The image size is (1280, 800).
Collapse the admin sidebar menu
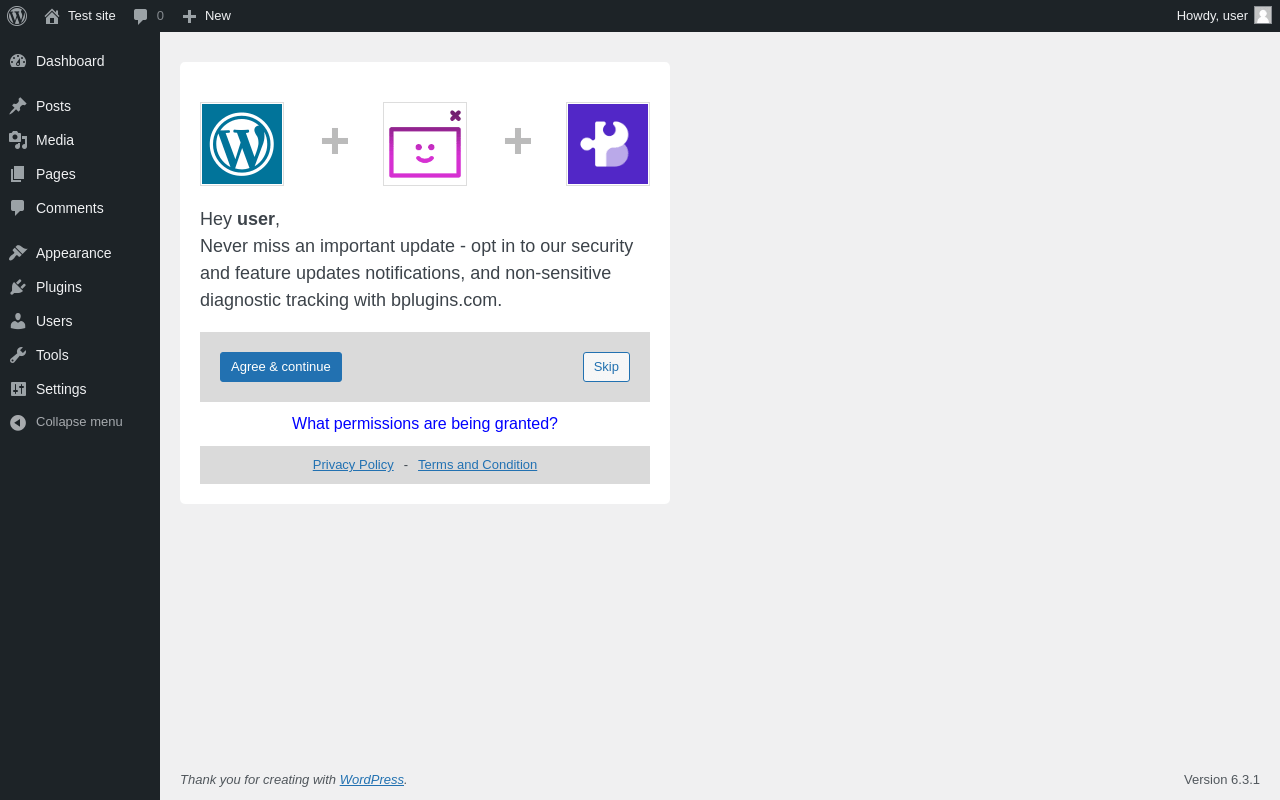point(80,422)
